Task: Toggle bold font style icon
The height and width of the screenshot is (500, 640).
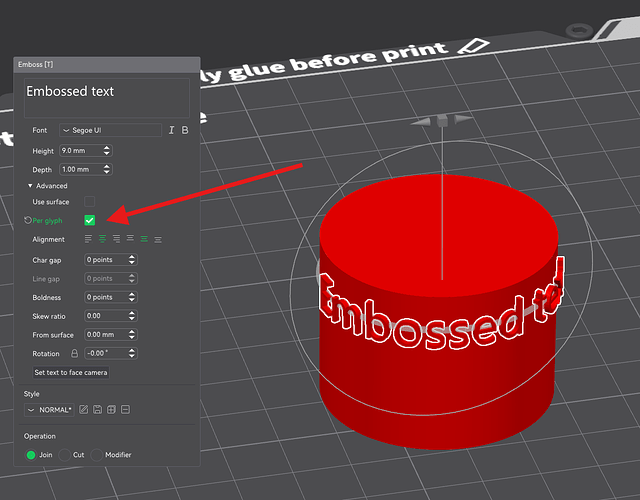Action: pyautogui.click(x=184, y=130)
